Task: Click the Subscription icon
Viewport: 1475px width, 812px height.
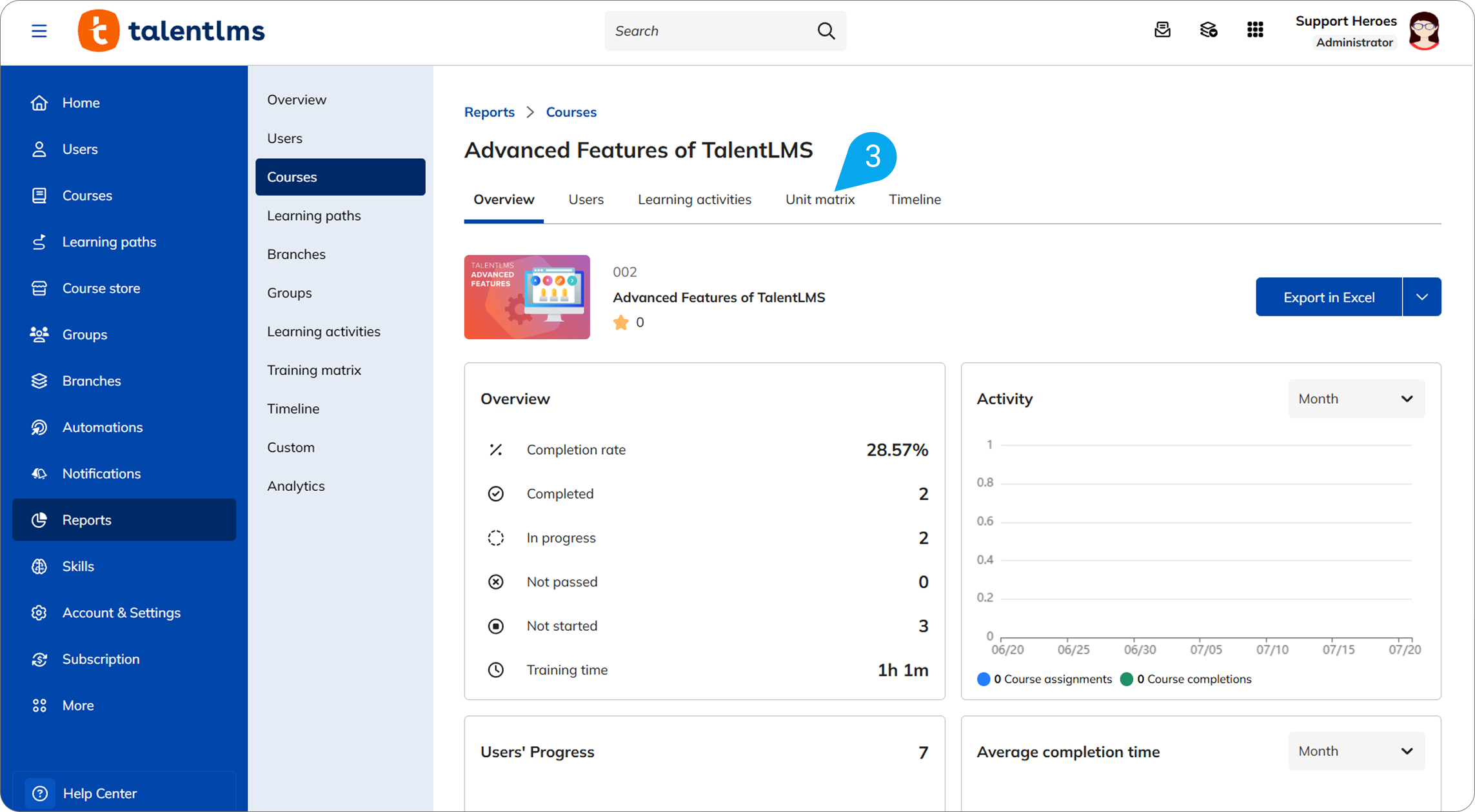Action: coord(39,659)
